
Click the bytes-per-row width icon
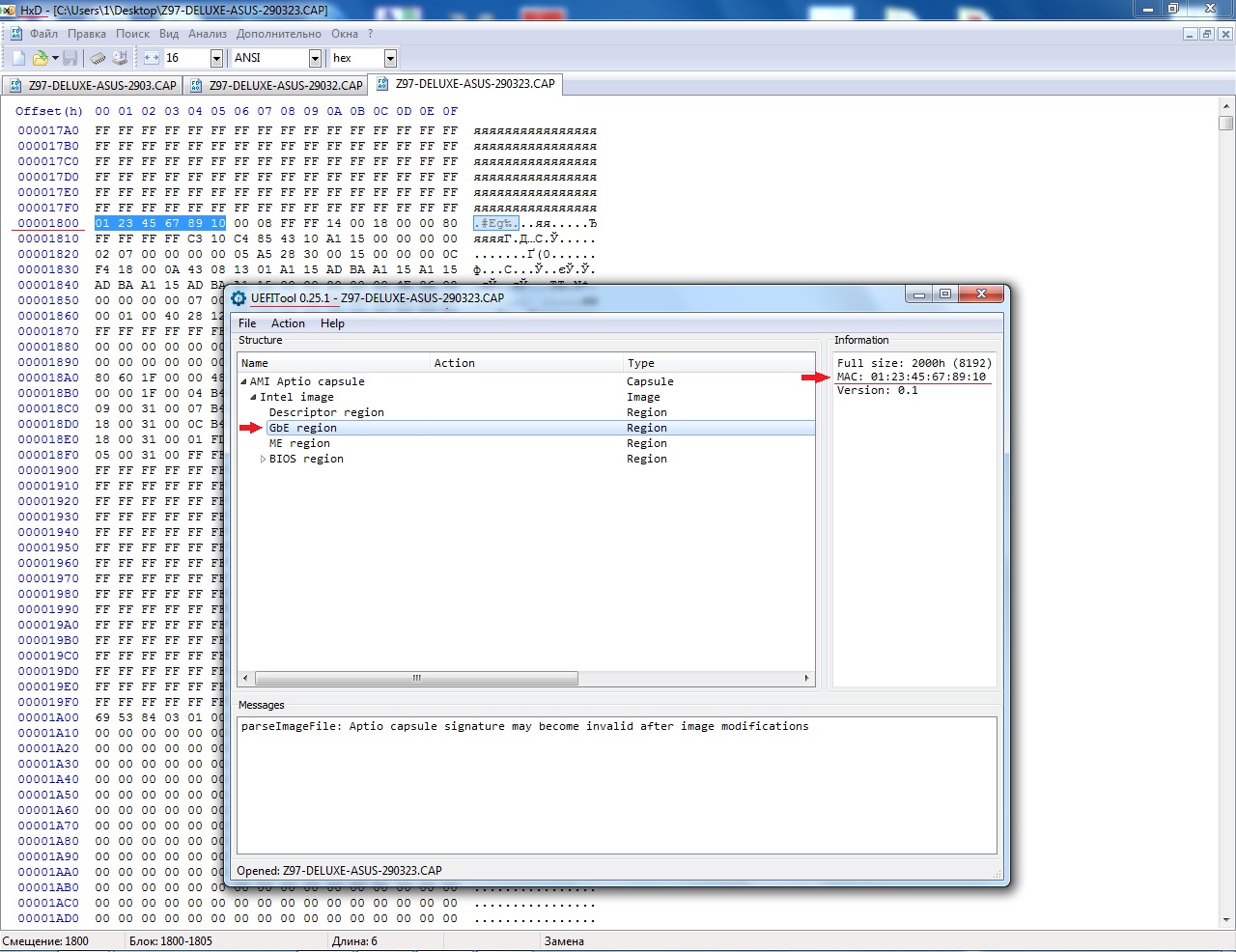point(152,58)
